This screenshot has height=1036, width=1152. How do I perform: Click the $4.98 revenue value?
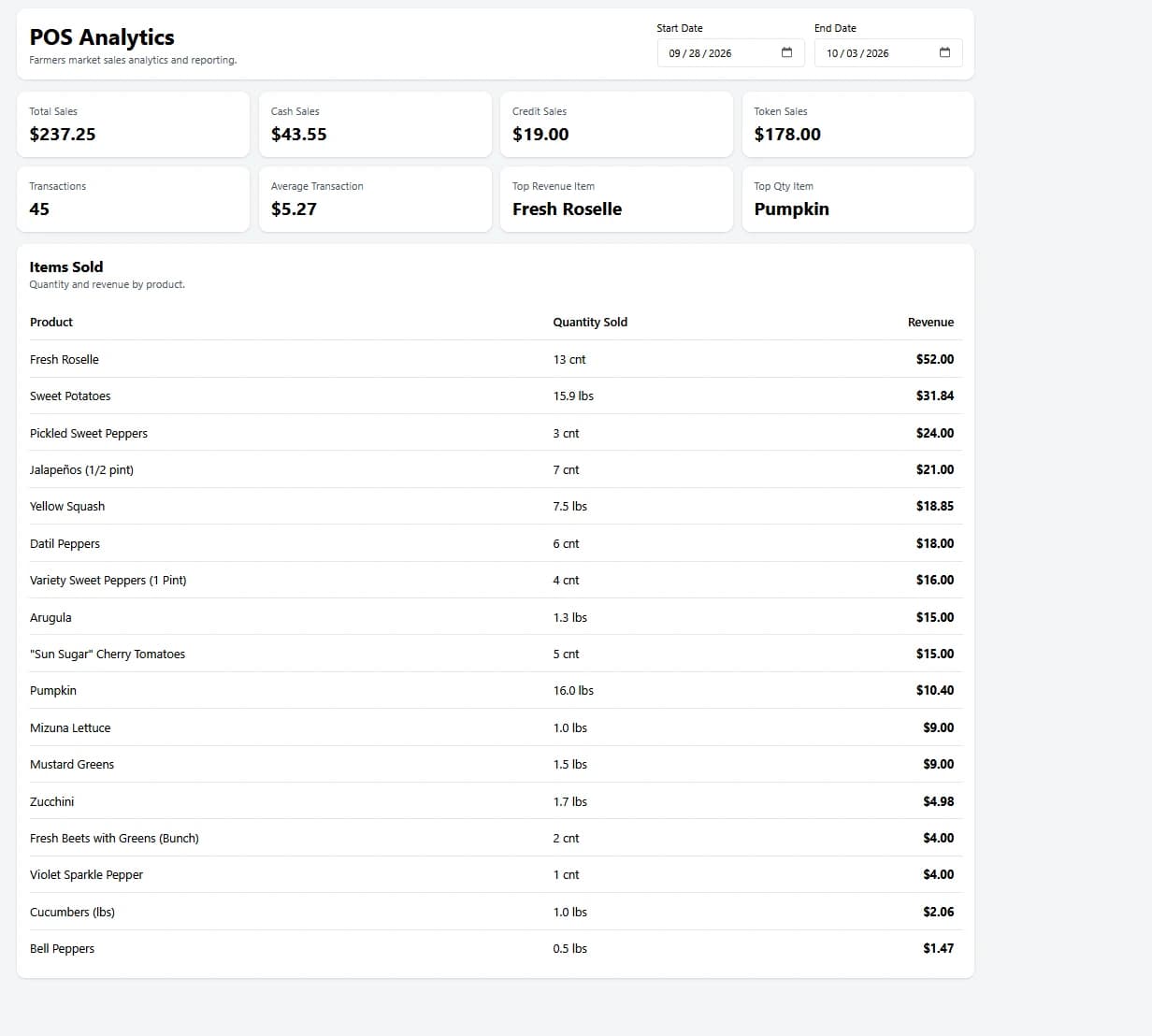click(x=939, y=801)
